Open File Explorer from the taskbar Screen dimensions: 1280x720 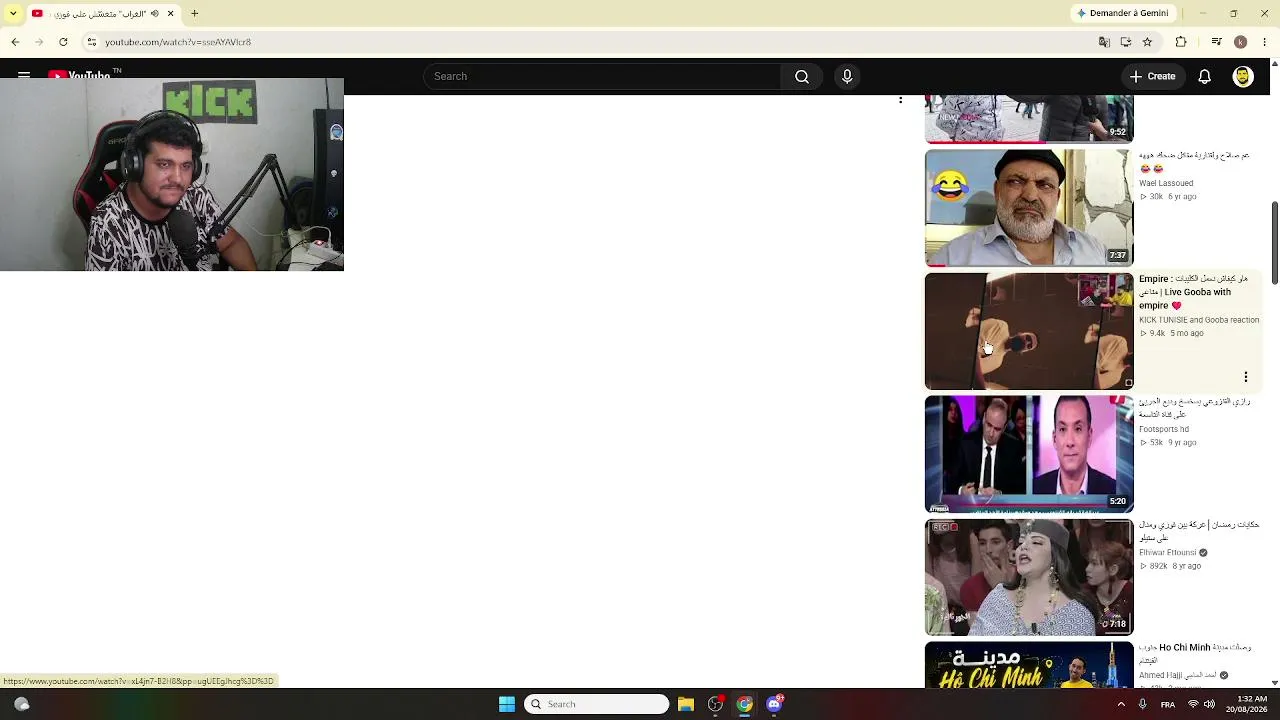point(686,704)
